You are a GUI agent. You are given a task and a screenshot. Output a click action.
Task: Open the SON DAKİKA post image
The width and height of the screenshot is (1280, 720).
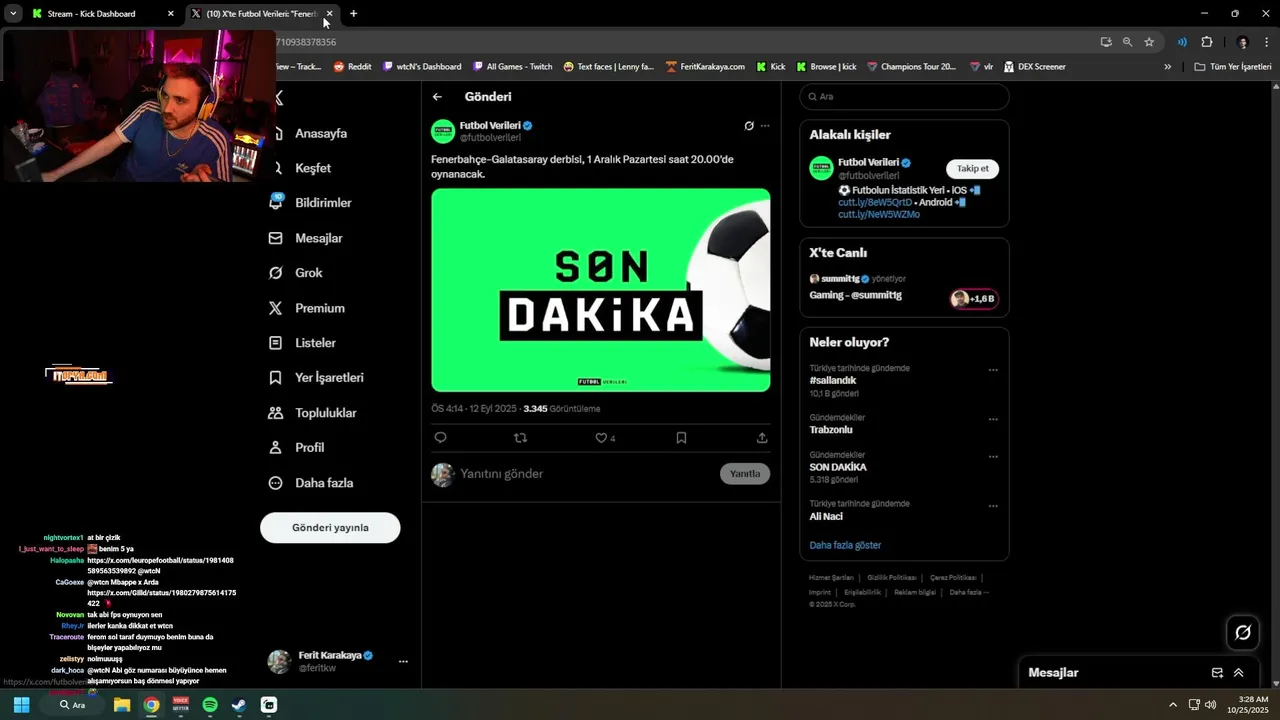pos(601,290)
